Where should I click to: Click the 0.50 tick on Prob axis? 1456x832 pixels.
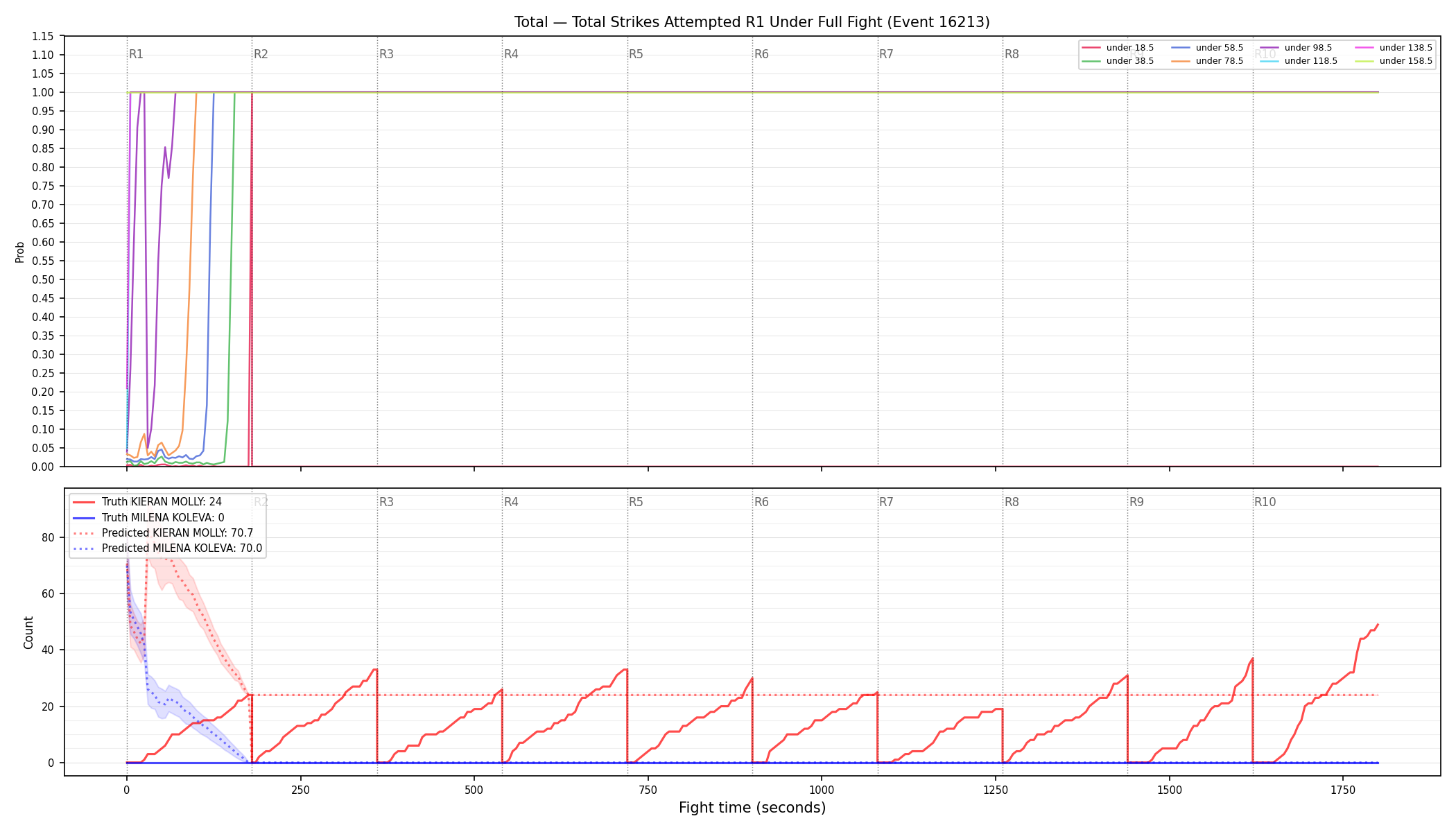point(43,279)
